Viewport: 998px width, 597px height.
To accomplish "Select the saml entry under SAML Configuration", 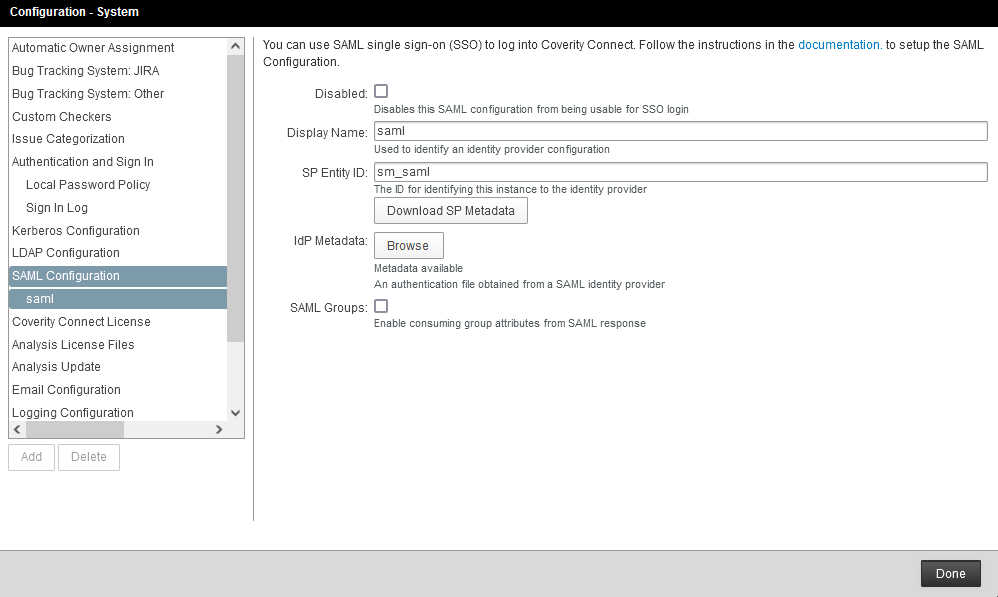I will coord(39,298).
